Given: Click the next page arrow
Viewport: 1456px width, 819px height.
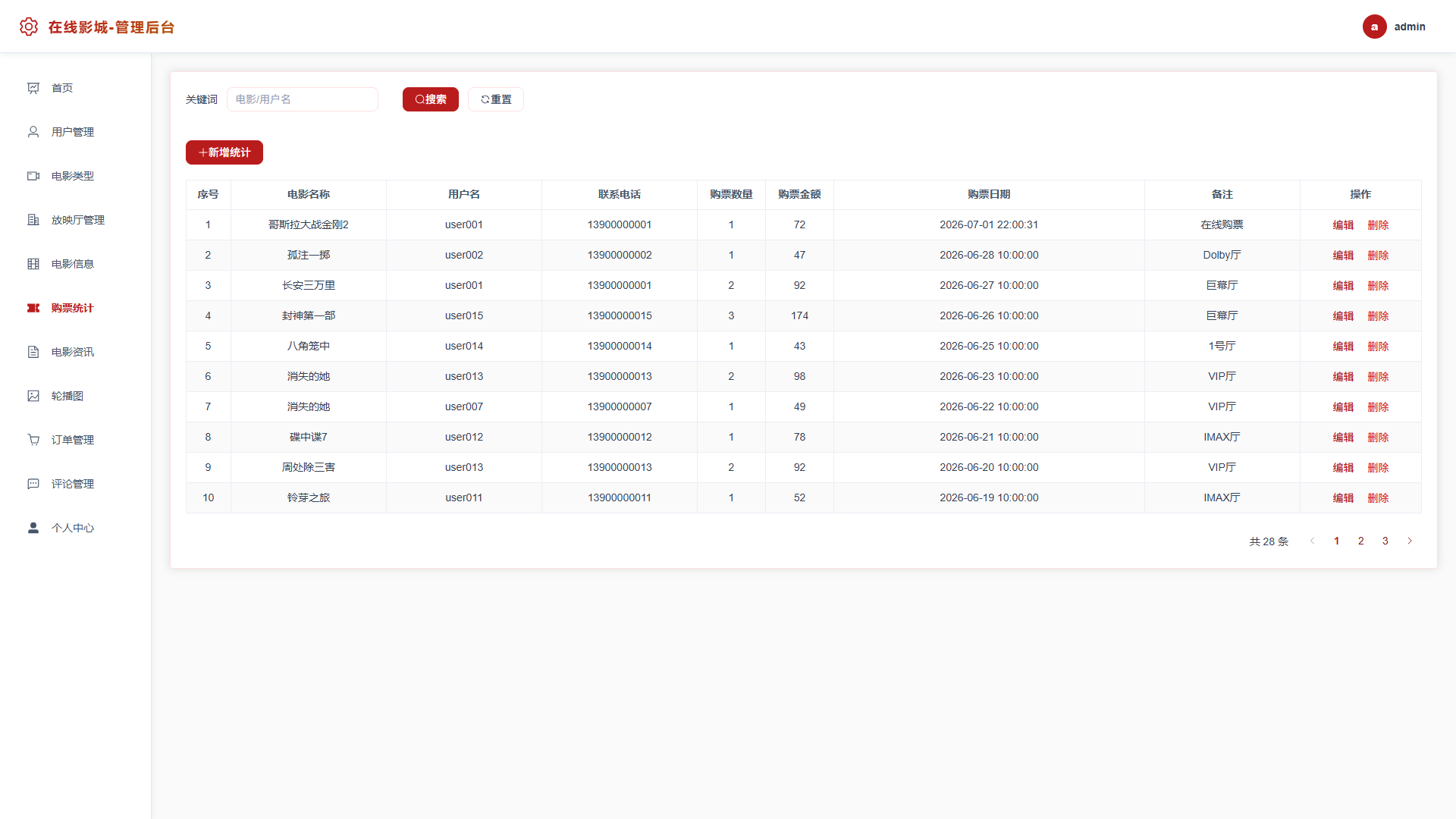Looking at the screenshot, I should pyautogui.click(x=1410, y=541).
